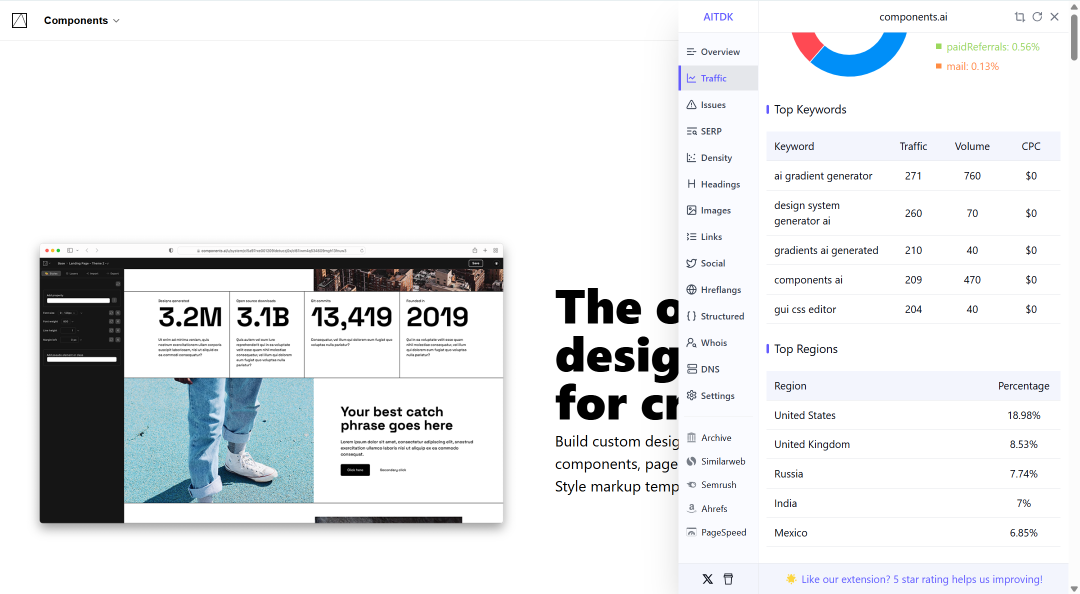Click the Hreflangs globe icon
Screen dimensions: 1080x594
click(x=692, y=289)
